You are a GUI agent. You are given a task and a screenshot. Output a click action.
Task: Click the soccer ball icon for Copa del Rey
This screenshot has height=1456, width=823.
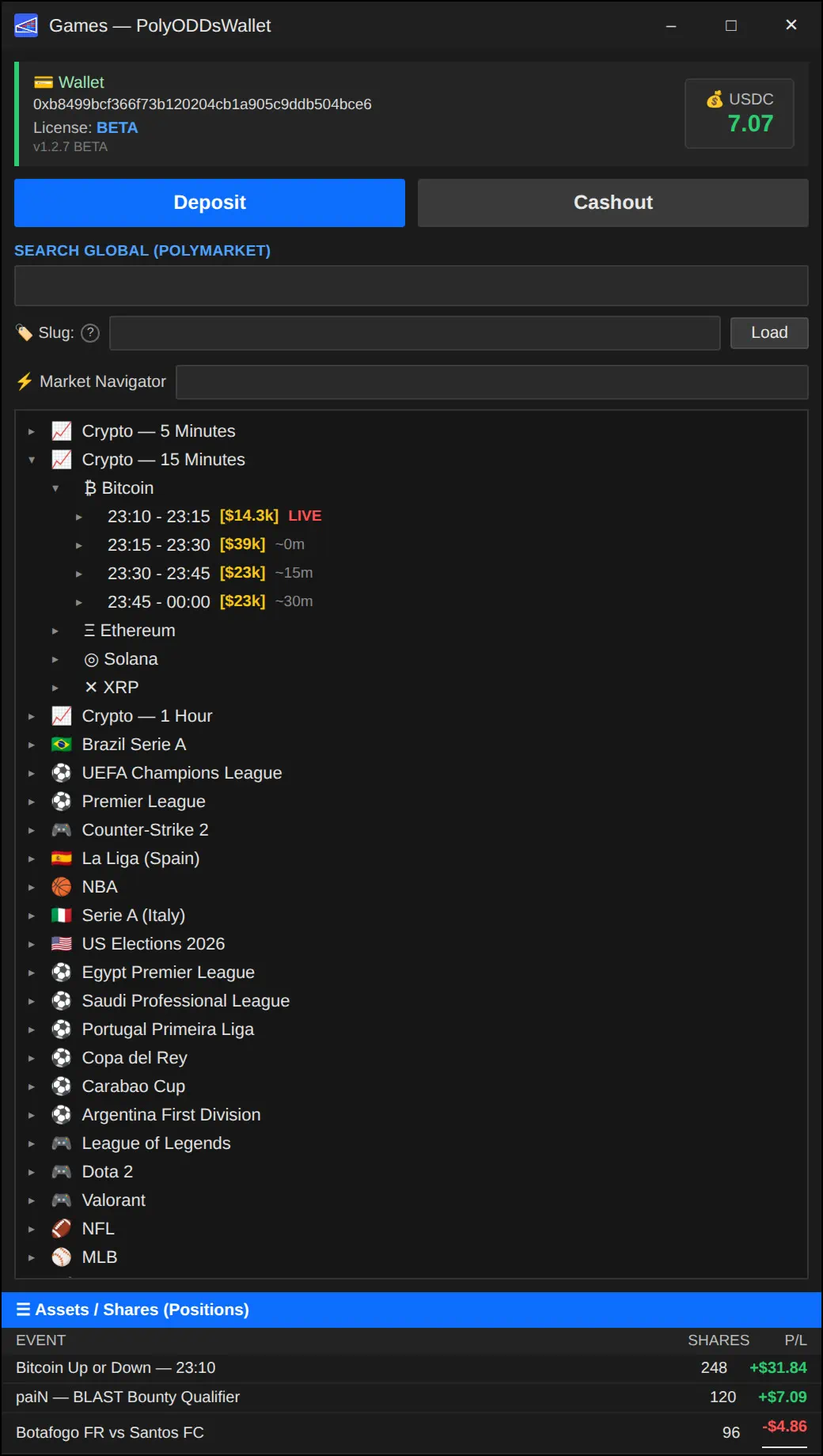pos(62,1058)
